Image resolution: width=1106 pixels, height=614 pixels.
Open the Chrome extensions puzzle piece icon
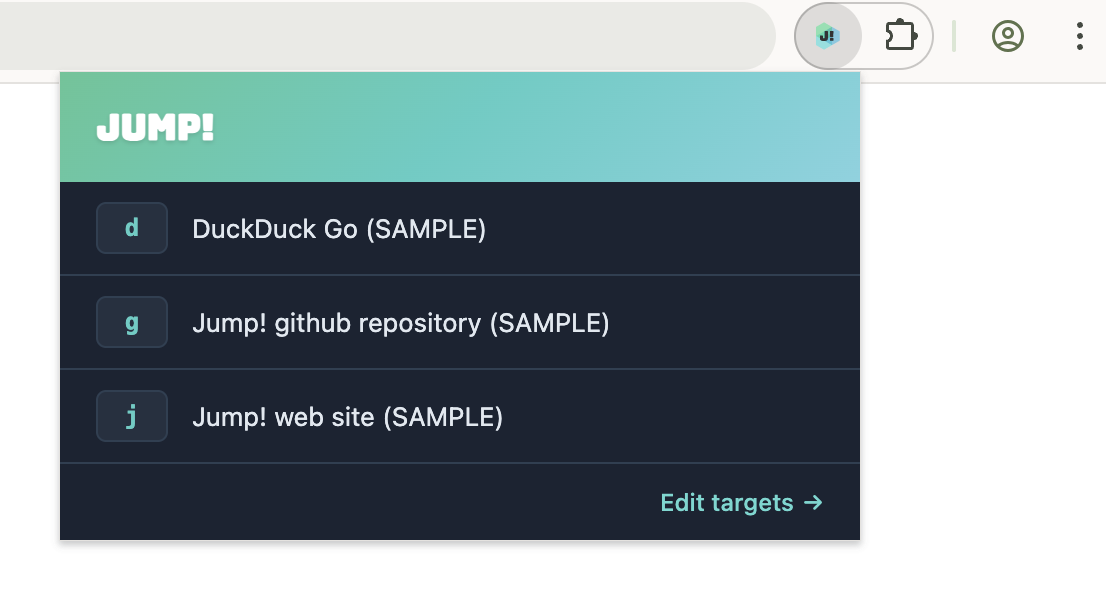tap(899, 35)
